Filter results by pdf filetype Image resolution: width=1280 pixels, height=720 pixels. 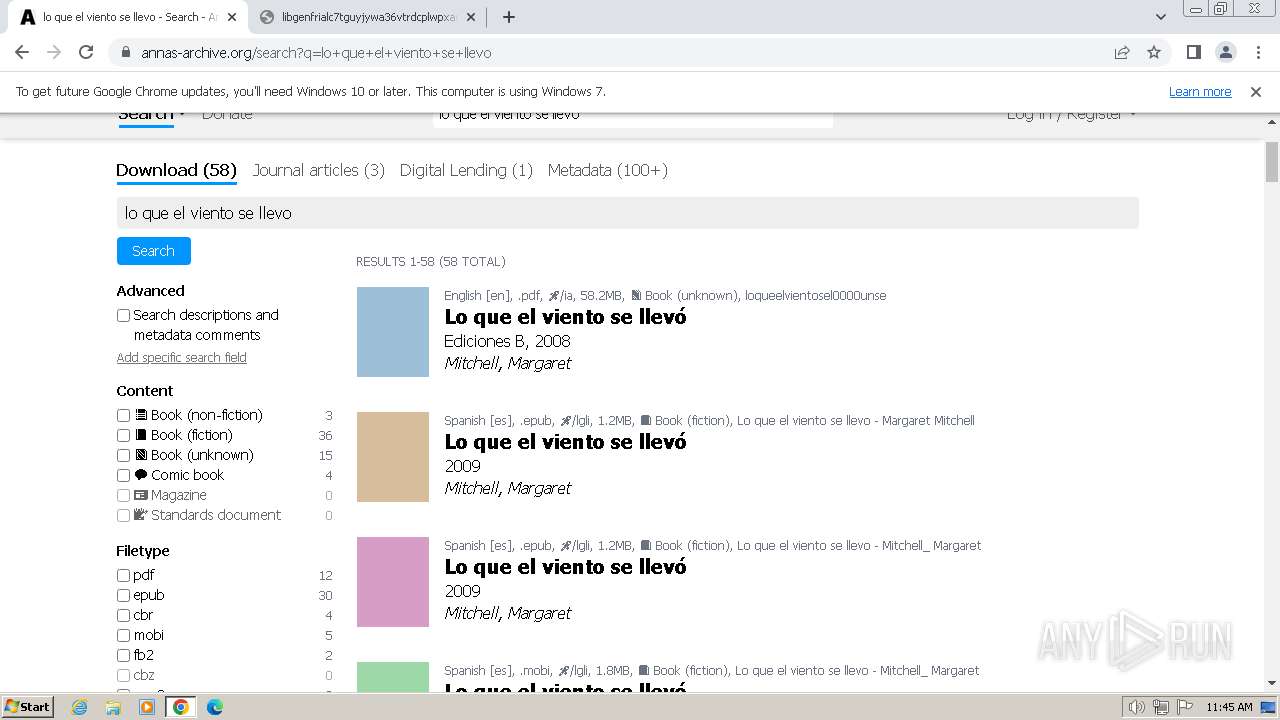tap(123, 575)
